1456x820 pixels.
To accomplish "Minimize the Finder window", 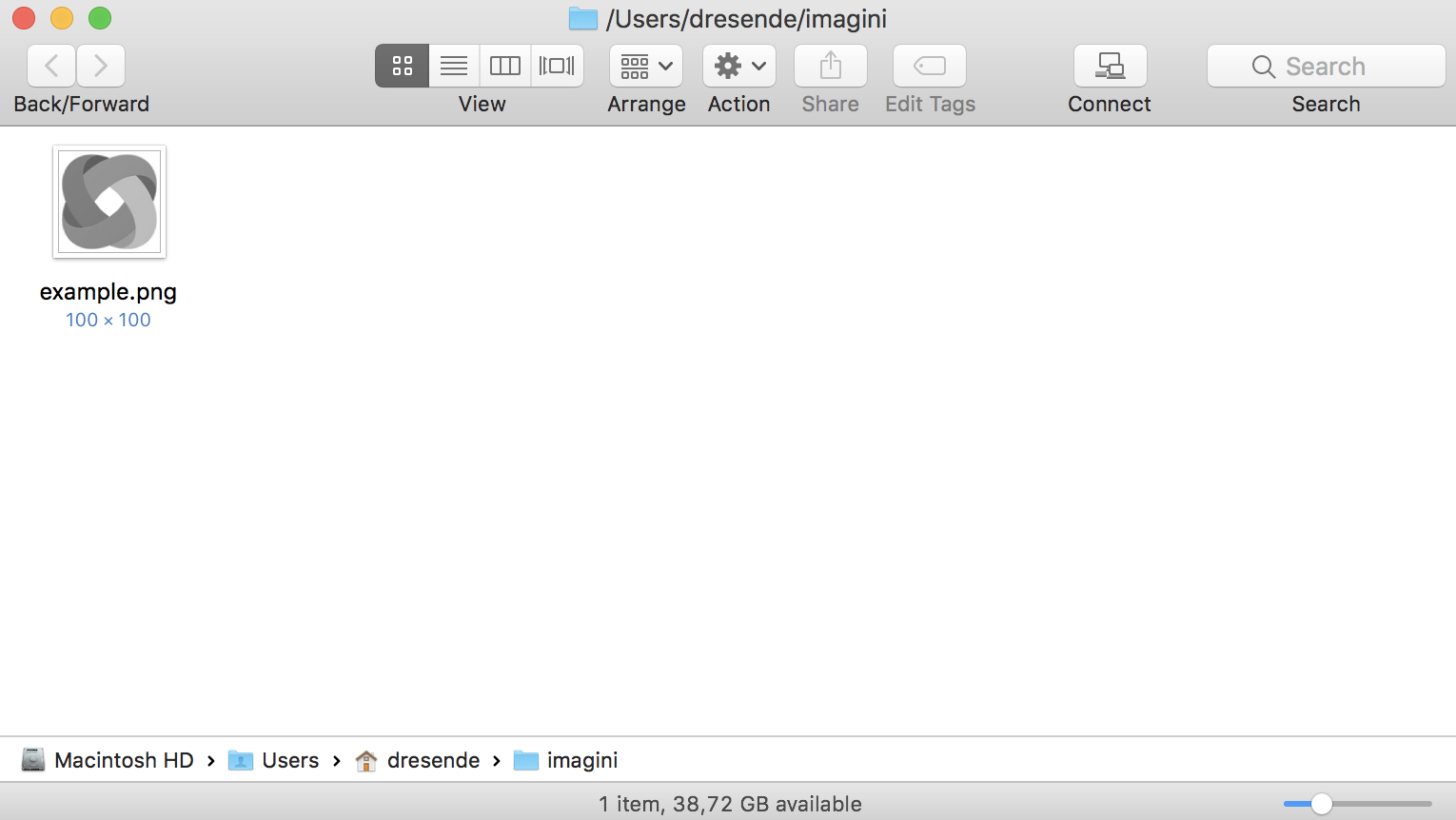I will click(62, 18).
